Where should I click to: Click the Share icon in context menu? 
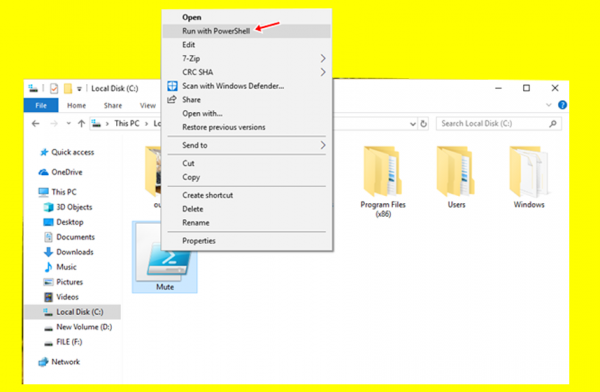pyautogui.click(x=172, y=100)
